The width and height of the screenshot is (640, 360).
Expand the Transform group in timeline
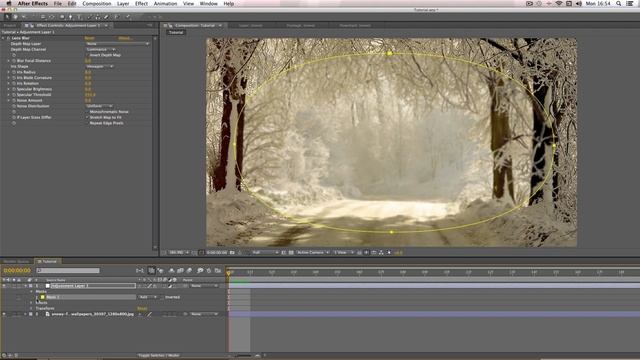pos(31,309)
